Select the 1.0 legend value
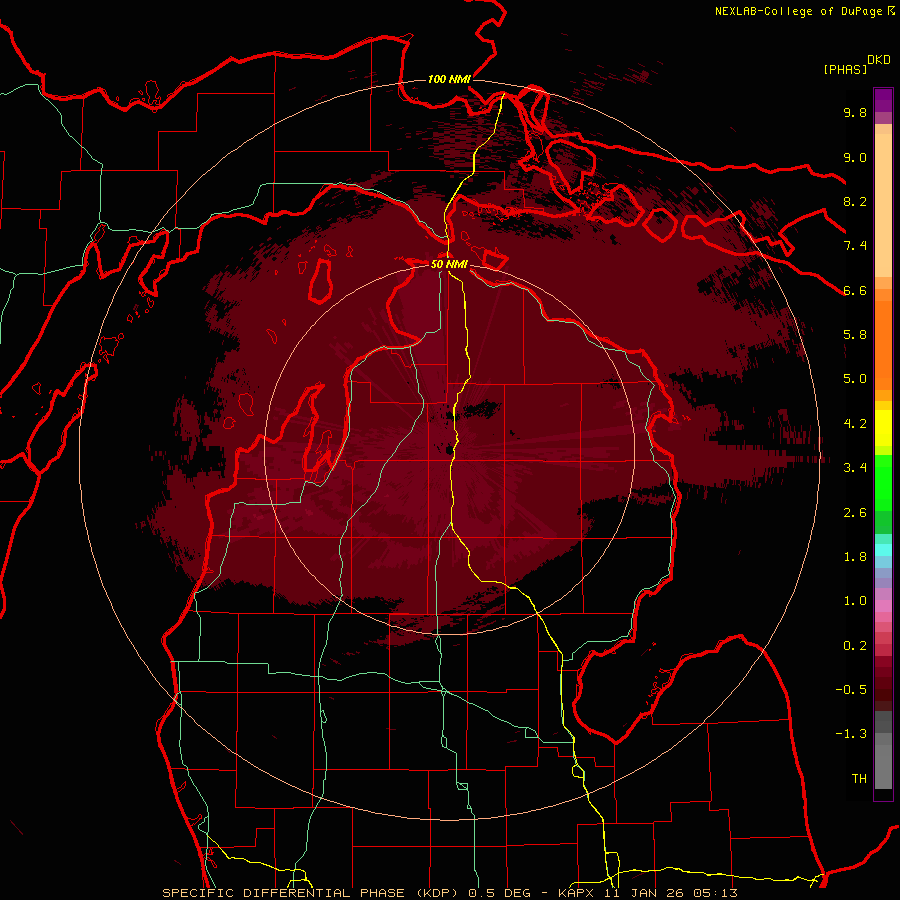Image resolution: width=900 pixels, height=900 pixels. [855, 601]
